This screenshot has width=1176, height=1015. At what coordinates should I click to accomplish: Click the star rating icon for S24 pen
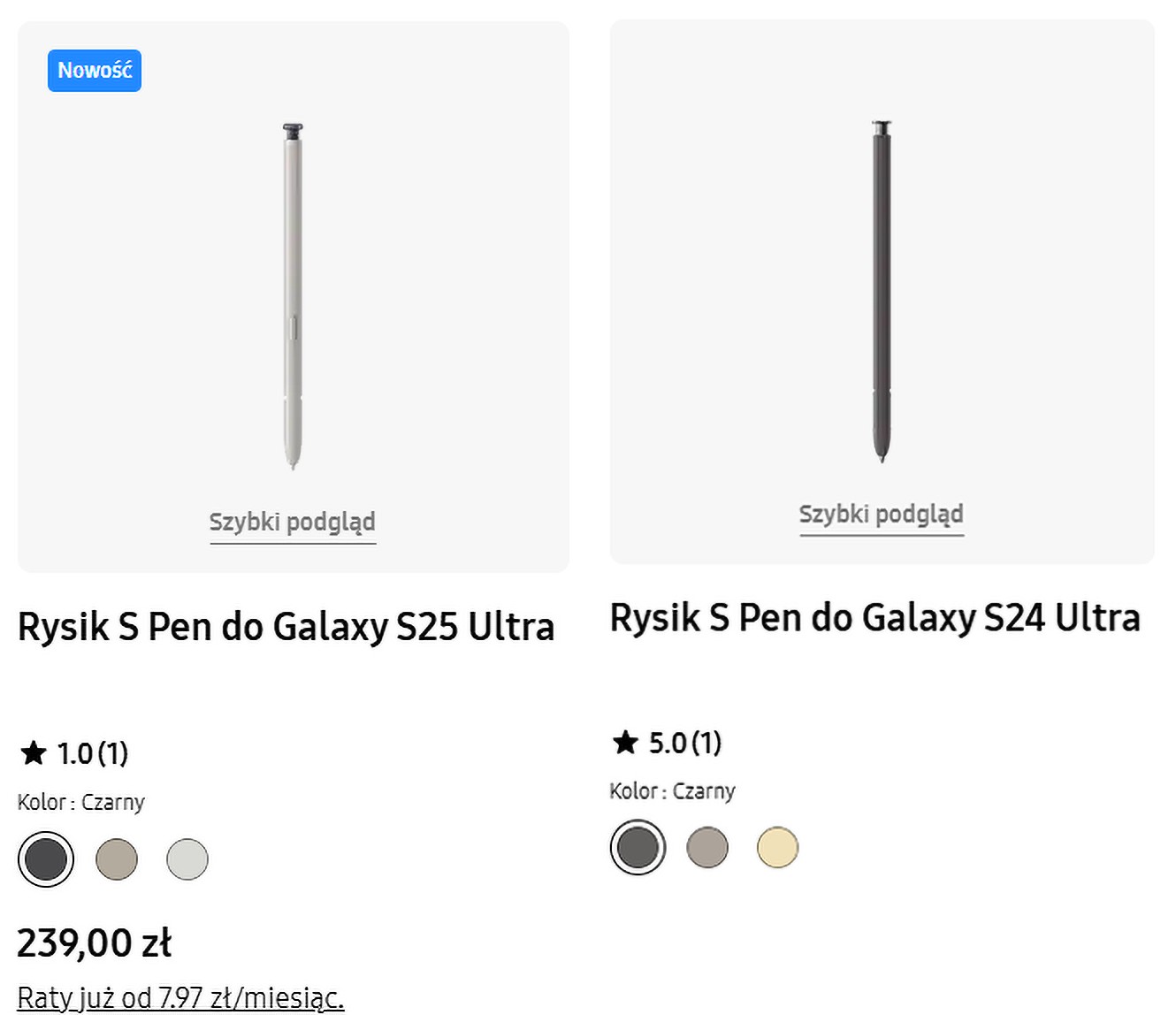[625, 743]
